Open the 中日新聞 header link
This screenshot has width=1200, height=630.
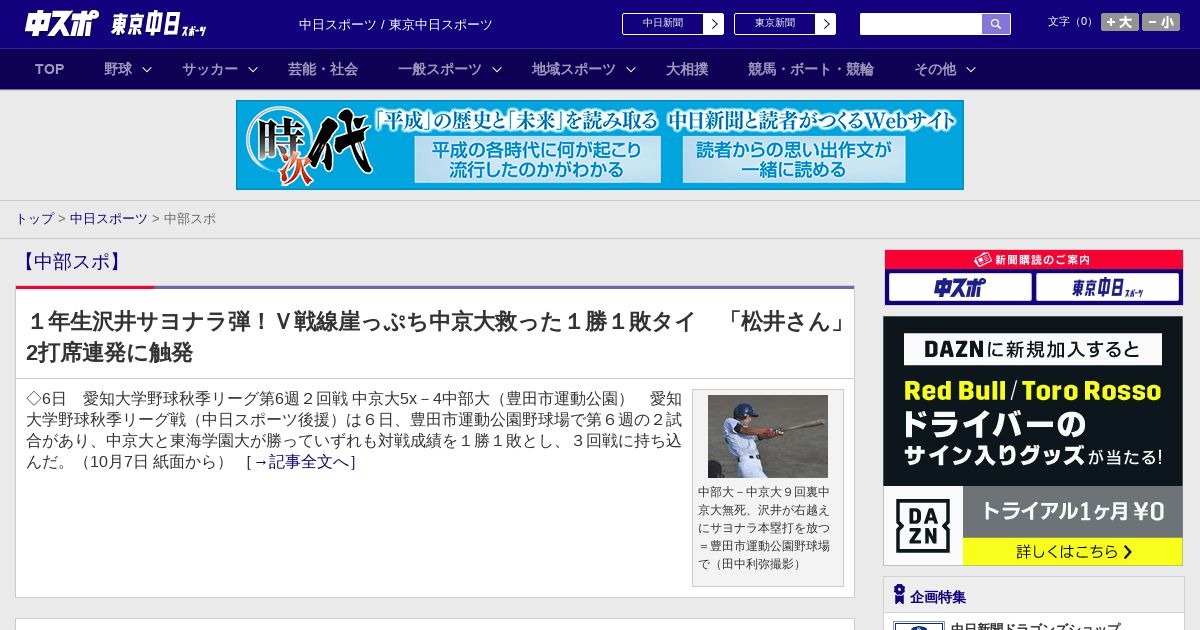[x=663, y=24]
